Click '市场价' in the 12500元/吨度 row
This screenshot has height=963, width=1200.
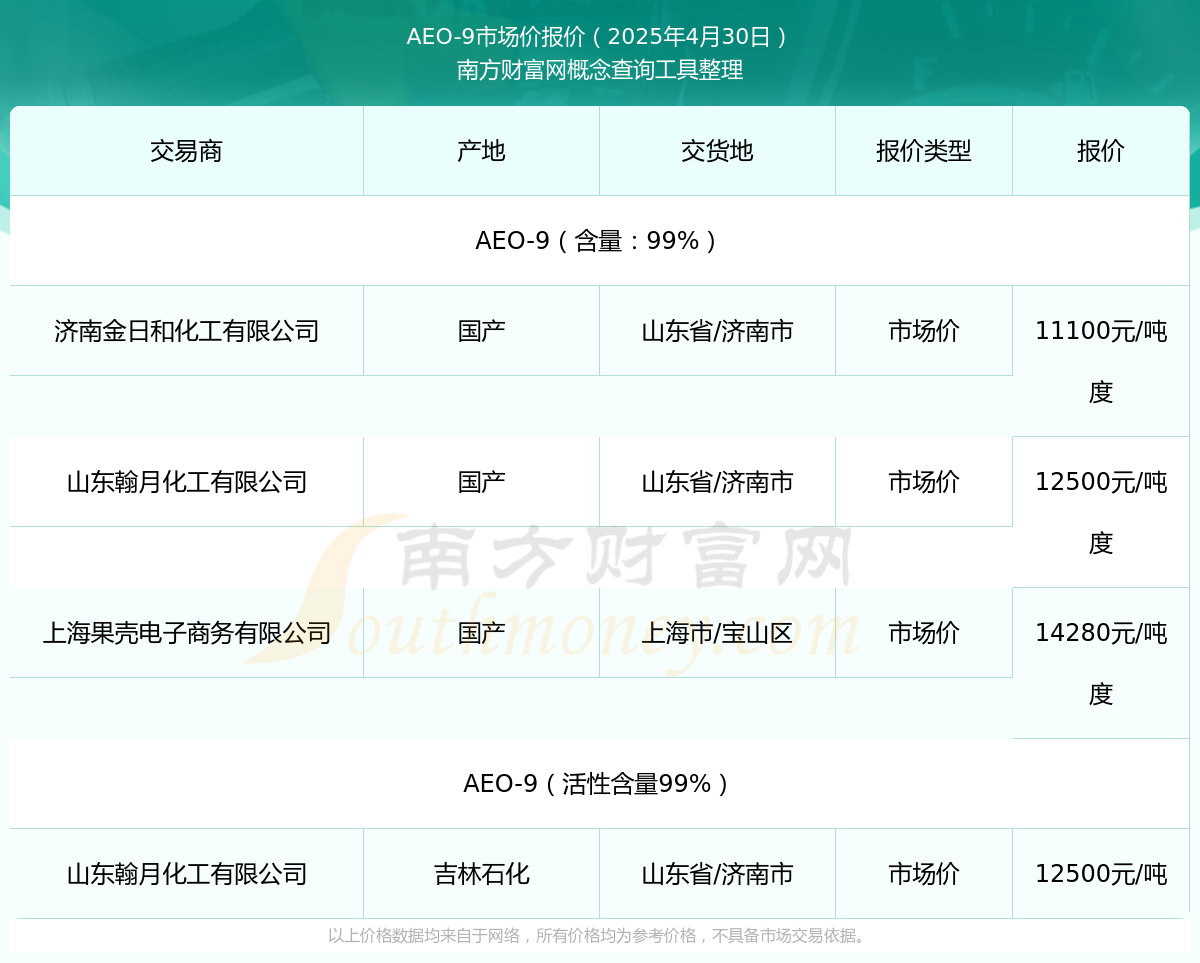click(924, 482)
